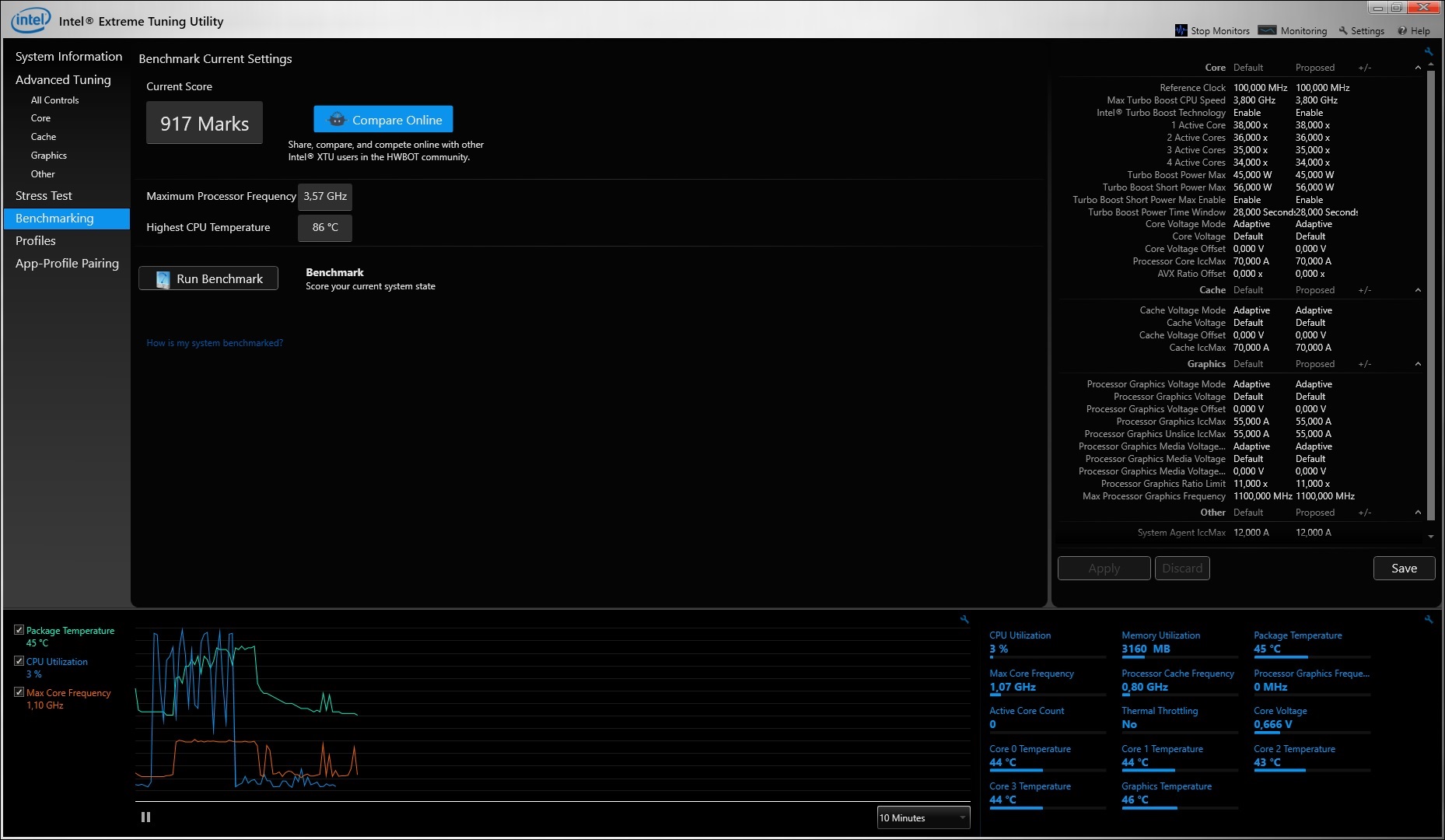Select All Controls under Advanced Tuning
The height and width of the screenshot is (840, 1445).
pos(54,100)
